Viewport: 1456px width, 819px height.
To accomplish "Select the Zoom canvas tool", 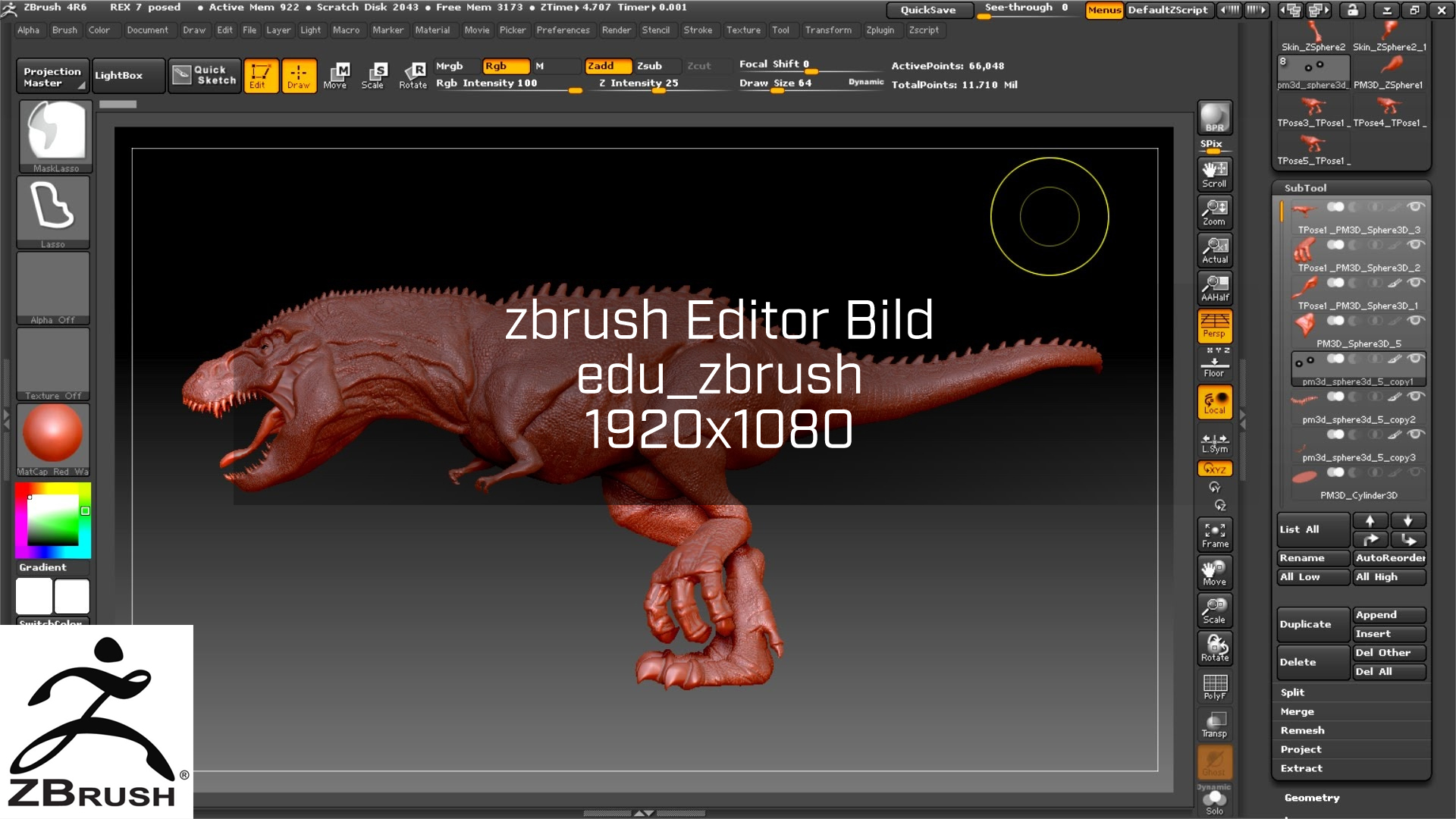I will pos(1214,212).
